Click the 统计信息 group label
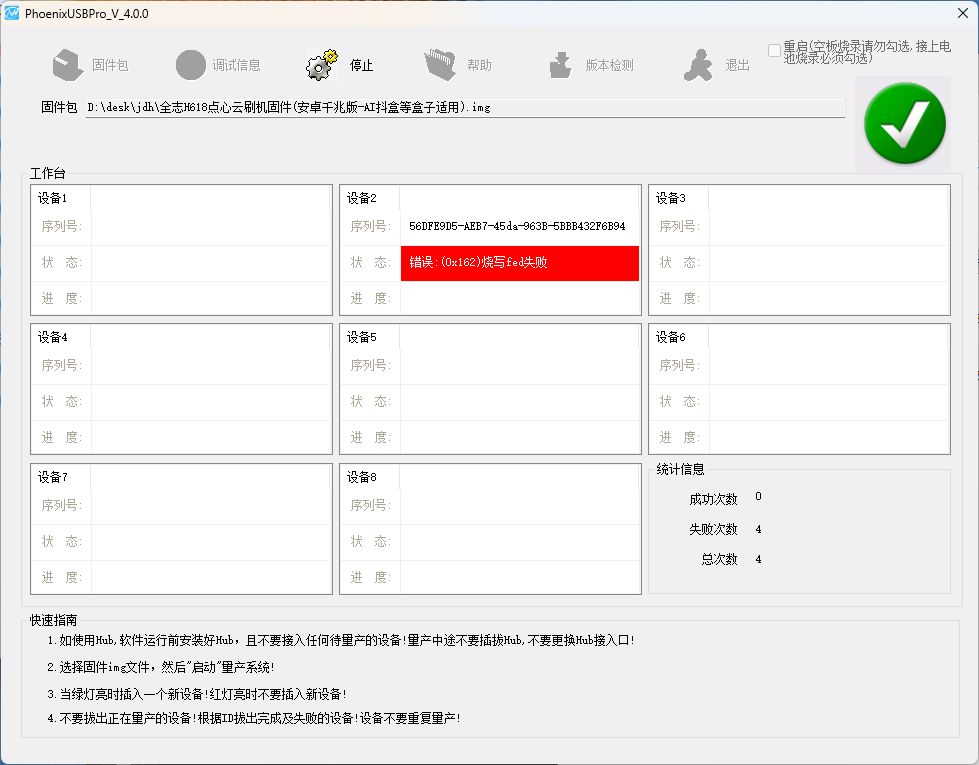979x765 pixels. (x=680, y=469)
